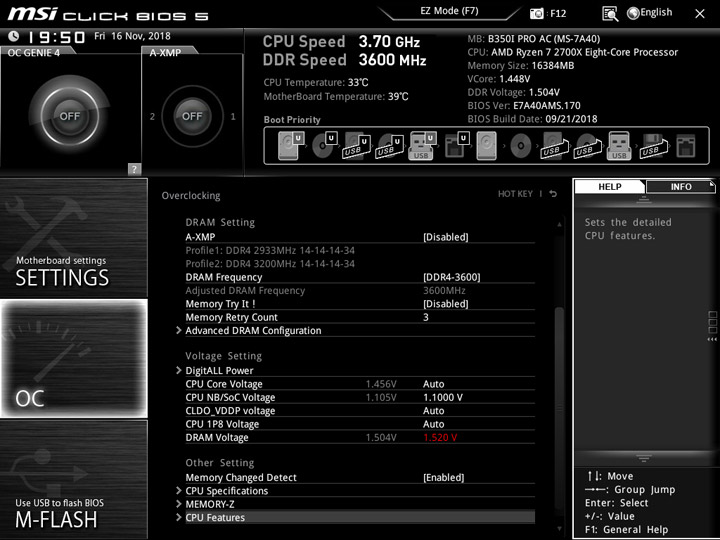
Task: Click the scrollbar up arrow of settings list
Action: click(x=559, y=224)
